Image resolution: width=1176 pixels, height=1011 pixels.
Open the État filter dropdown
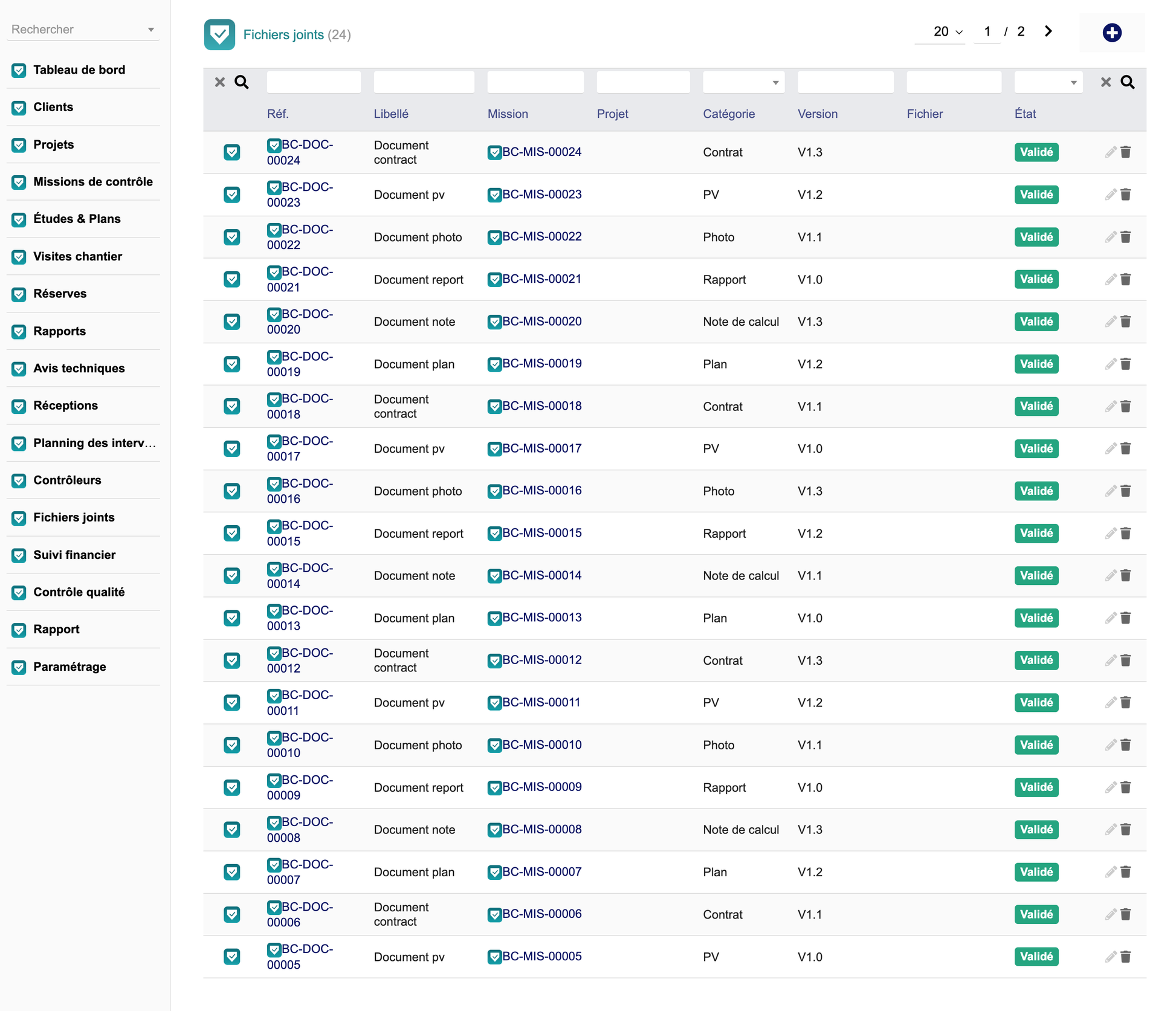pos(1048,82)
